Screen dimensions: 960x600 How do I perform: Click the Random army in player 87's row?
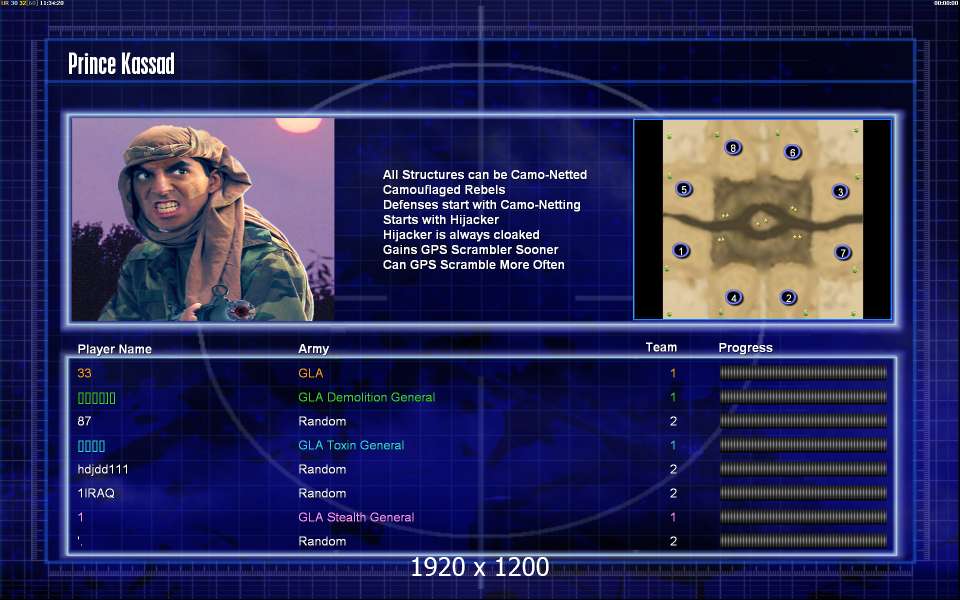click(x=322, y=421)
